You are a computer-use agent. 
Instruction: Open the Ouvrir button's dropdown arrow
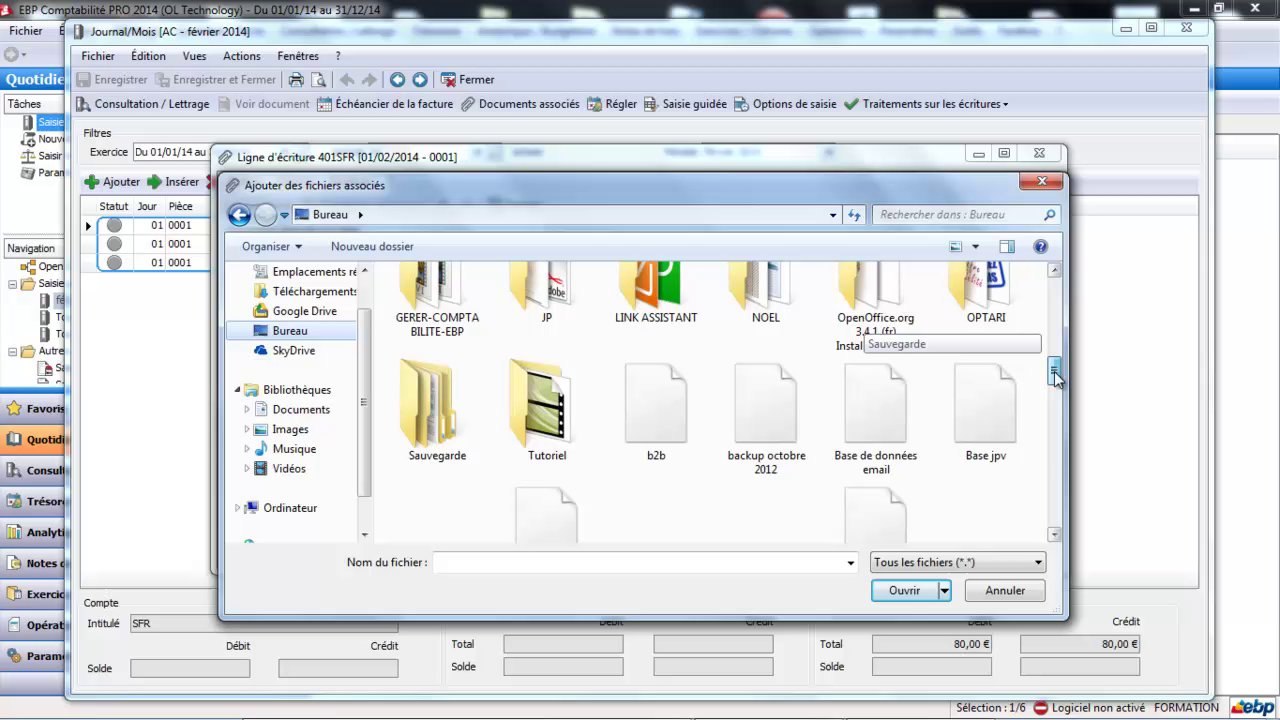point(943,591)
